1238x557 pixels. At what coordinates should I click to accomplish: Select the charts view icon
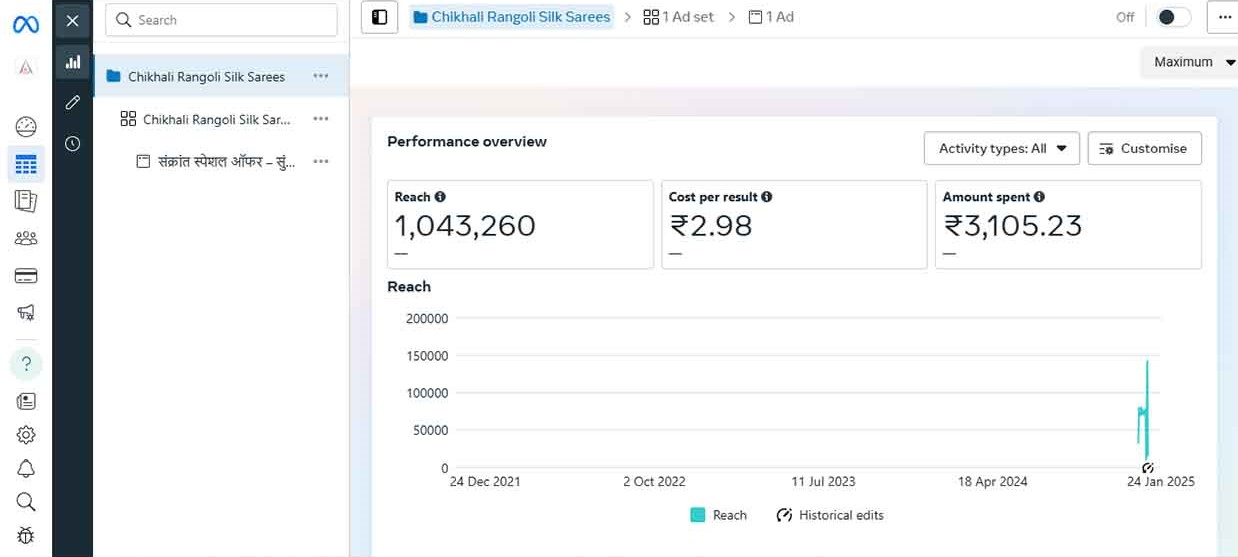(72, 62)
